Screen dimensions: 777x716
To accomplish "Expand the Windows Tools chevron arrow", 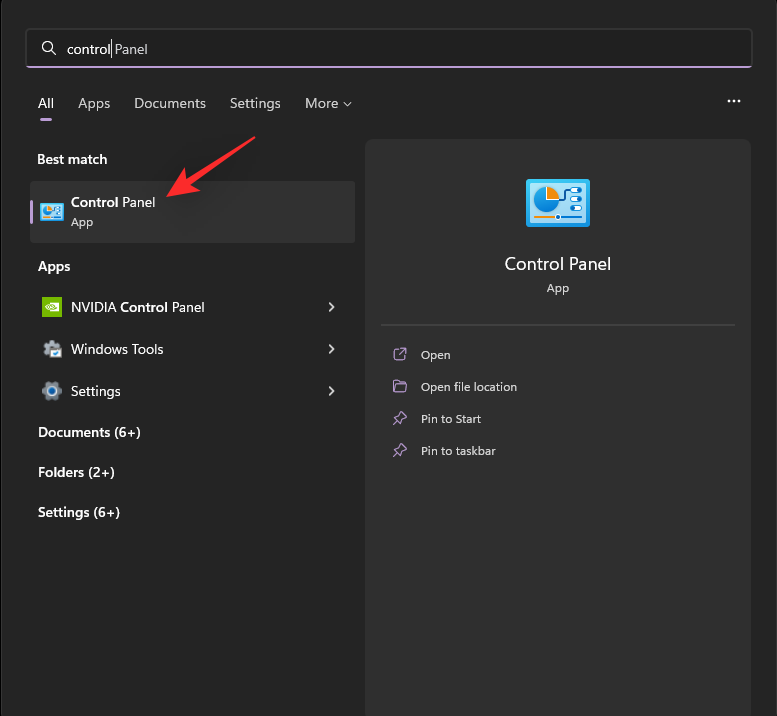I will [x=331, y=349].
